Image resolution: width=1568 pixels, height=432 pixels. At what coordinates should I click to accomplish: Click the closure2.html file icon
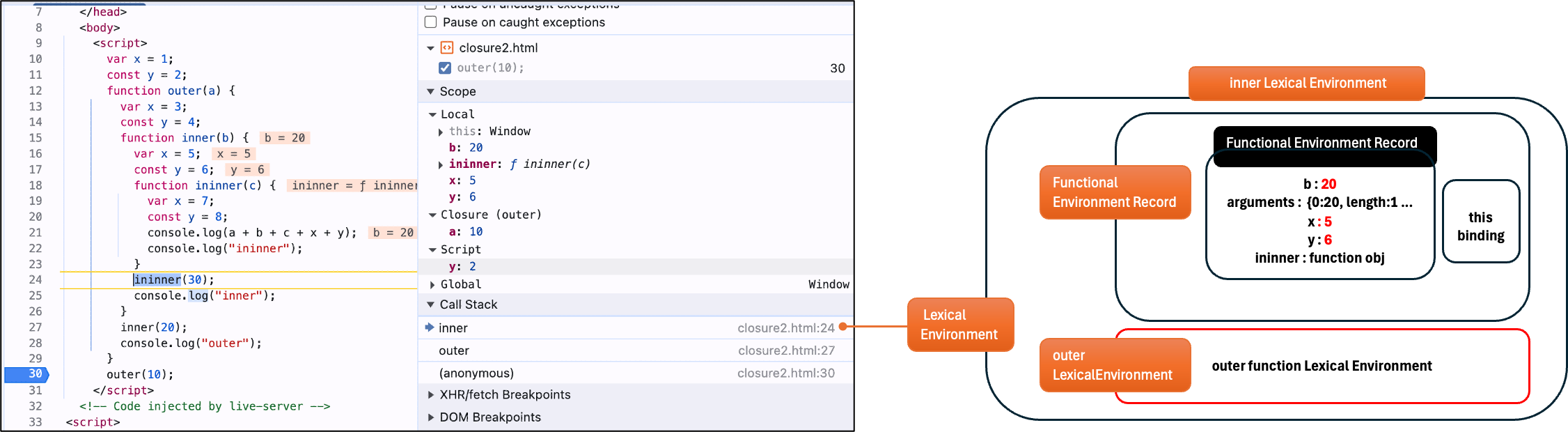point(447,48)
